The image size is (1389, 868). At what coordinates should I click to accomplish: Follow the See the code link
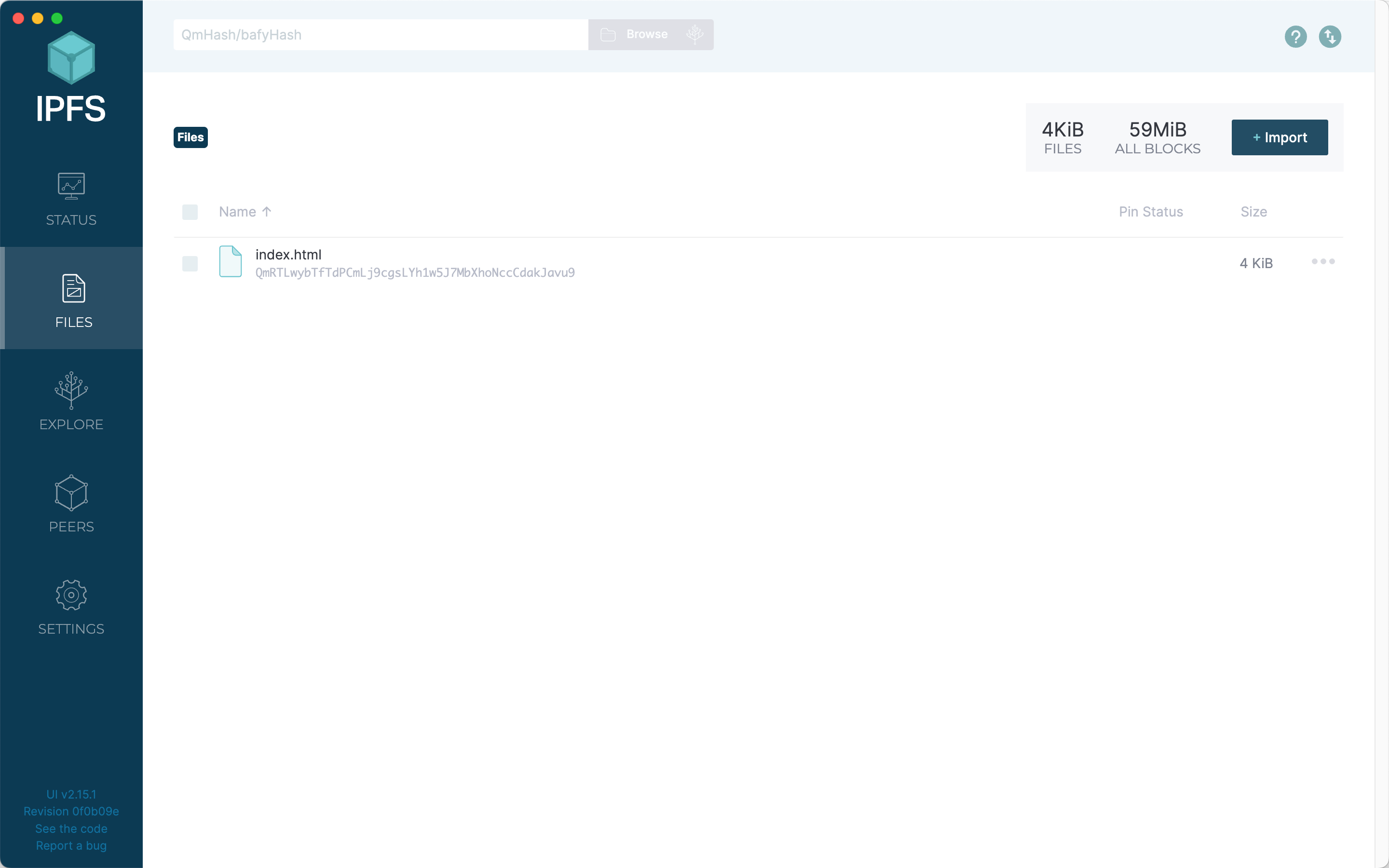click(71, 828)
